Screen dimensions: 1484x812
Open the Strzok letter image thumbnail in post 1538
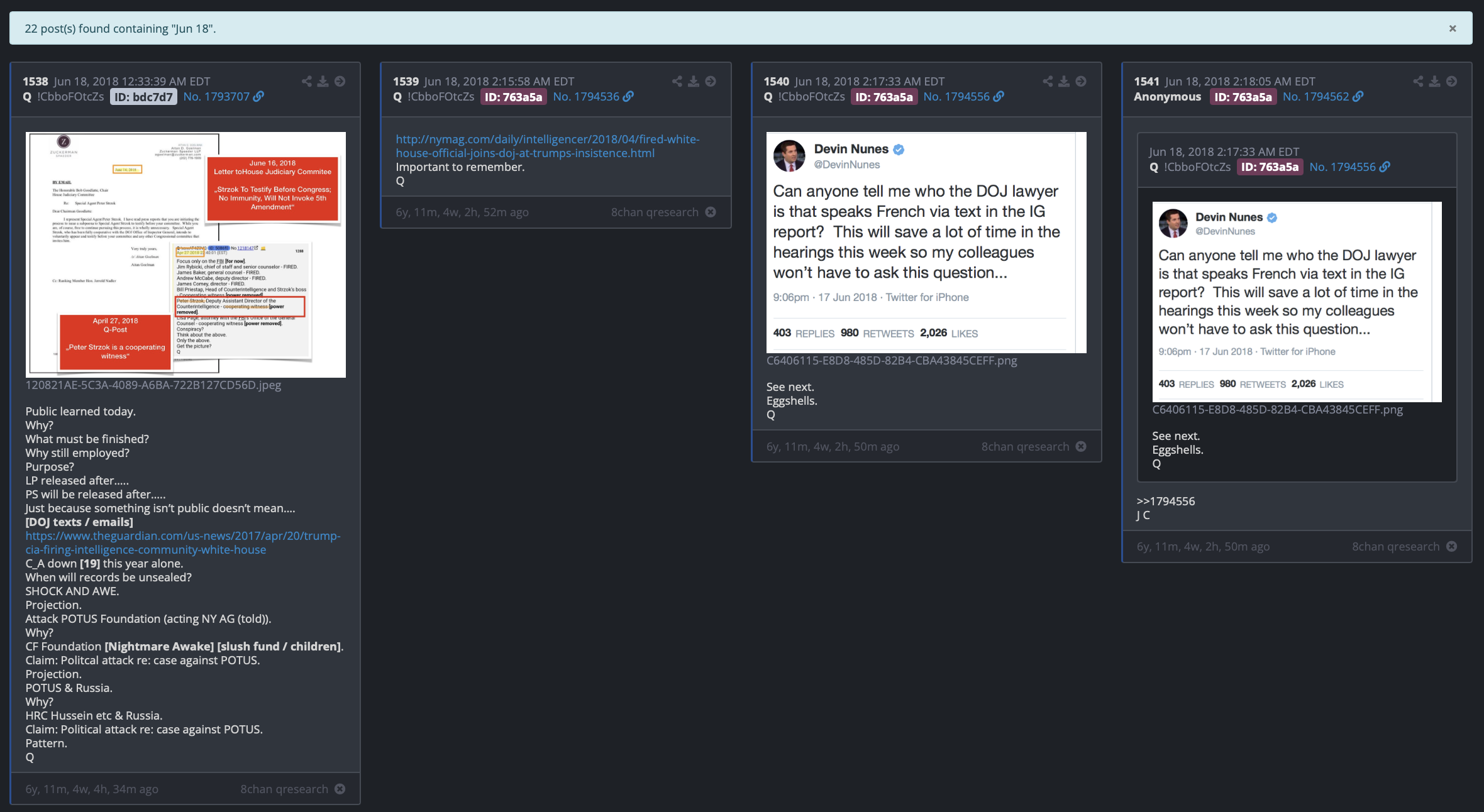click(x=185, y=255)
